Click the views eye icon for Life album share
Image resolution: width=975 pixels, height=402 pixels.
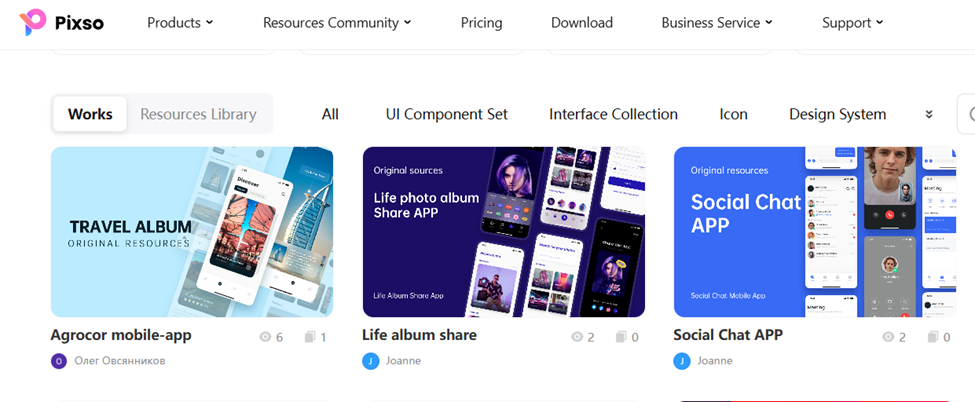click(x=577, y=337)
